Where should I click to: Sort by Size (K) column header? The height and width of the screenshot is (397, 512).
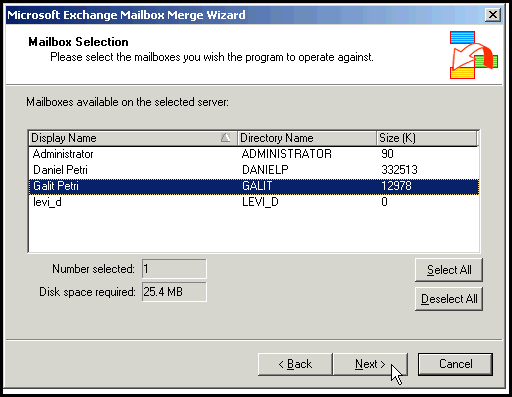(427, 138)
